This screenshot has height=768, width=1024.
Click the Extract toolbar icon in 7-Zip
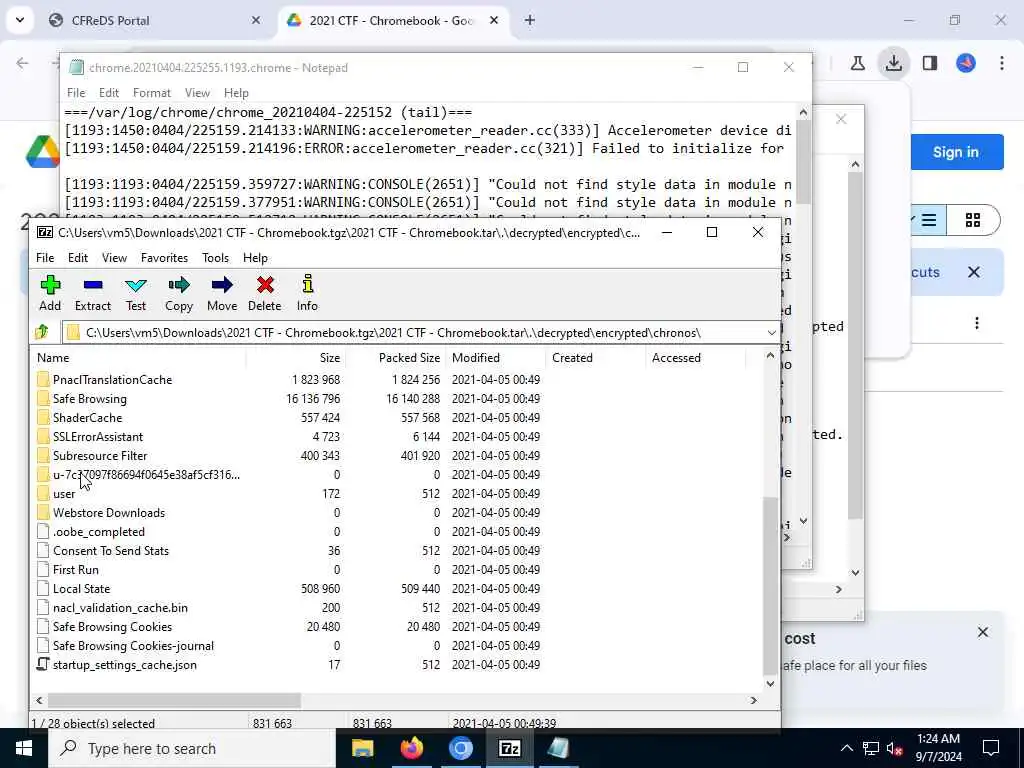[93, 293]
